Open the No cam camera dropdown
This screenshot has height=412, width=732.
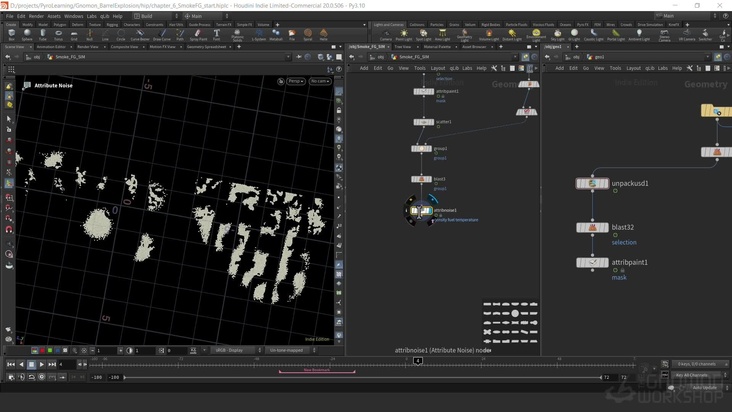tap(320, 81)
